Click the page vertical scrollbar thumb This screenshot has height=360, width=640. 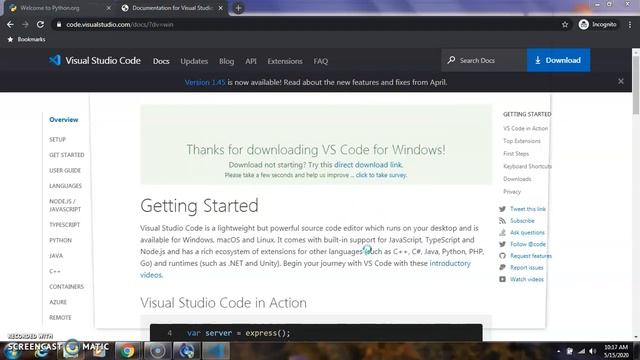tap(636, 84)
